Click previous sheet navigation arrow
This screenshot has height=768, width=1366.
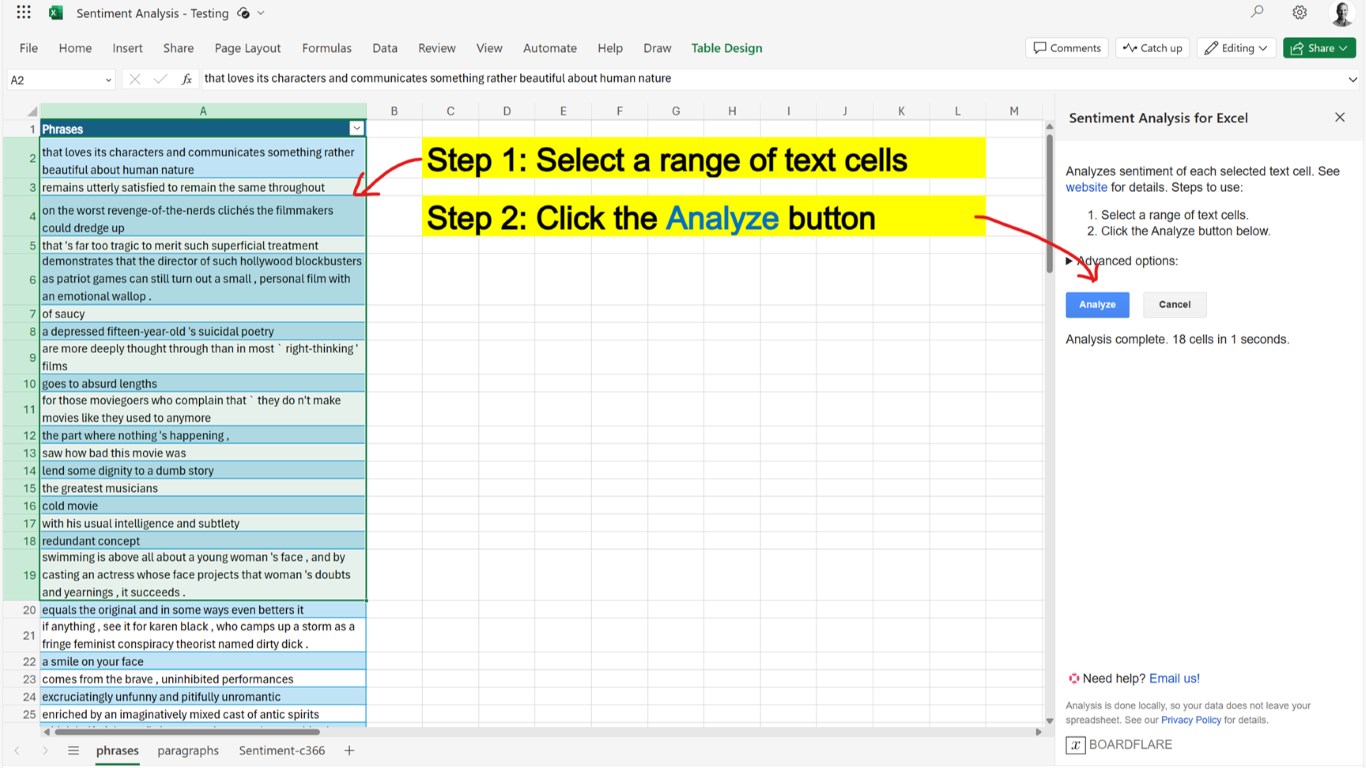click(x=17, y=751)
